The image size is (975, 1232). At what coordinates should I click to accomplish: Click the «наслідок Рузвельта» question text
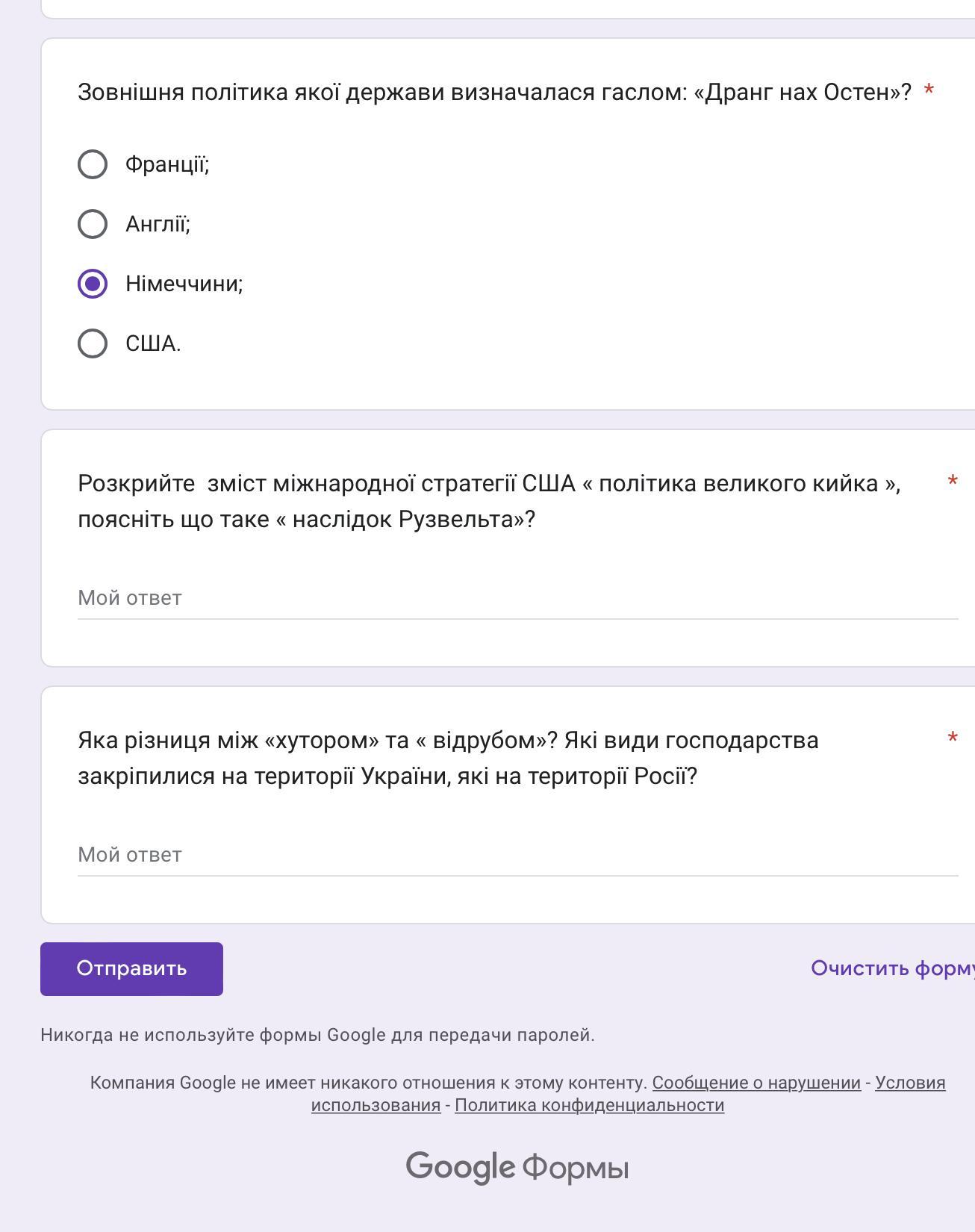pyautogui.click(x=489, y=501)
